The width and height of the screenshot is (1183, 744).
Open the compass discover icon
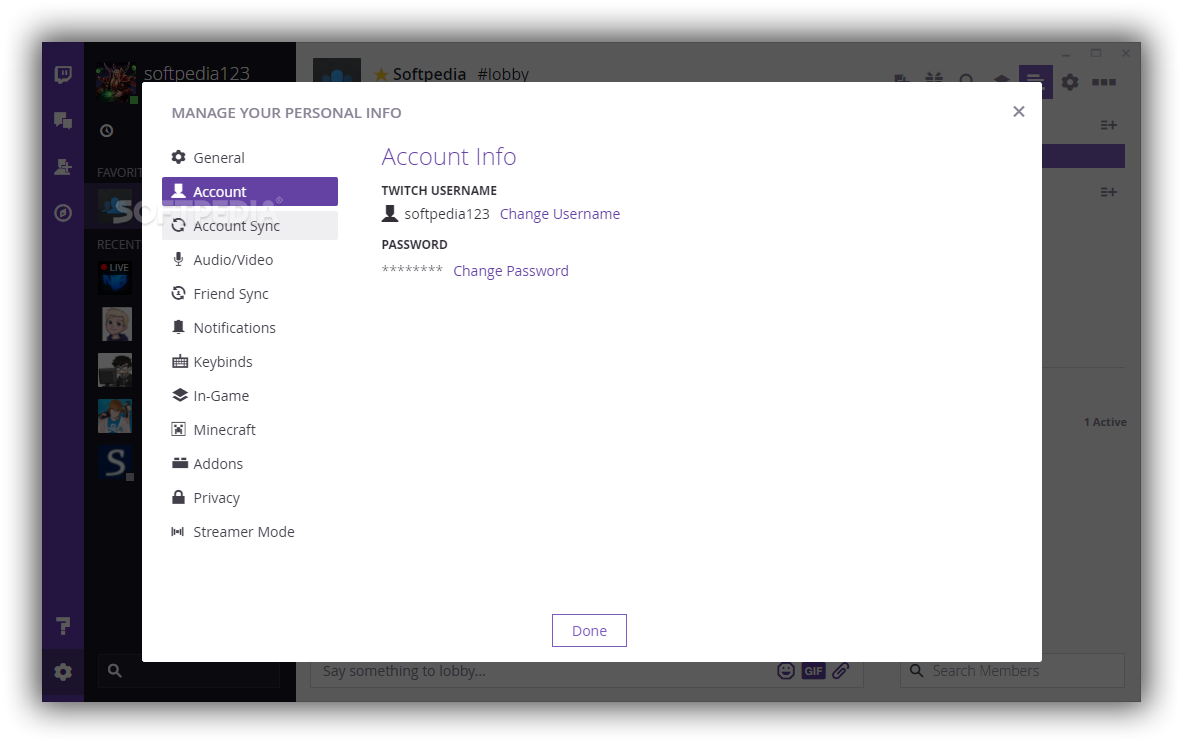pyautogui.click(x=63, y=213)
